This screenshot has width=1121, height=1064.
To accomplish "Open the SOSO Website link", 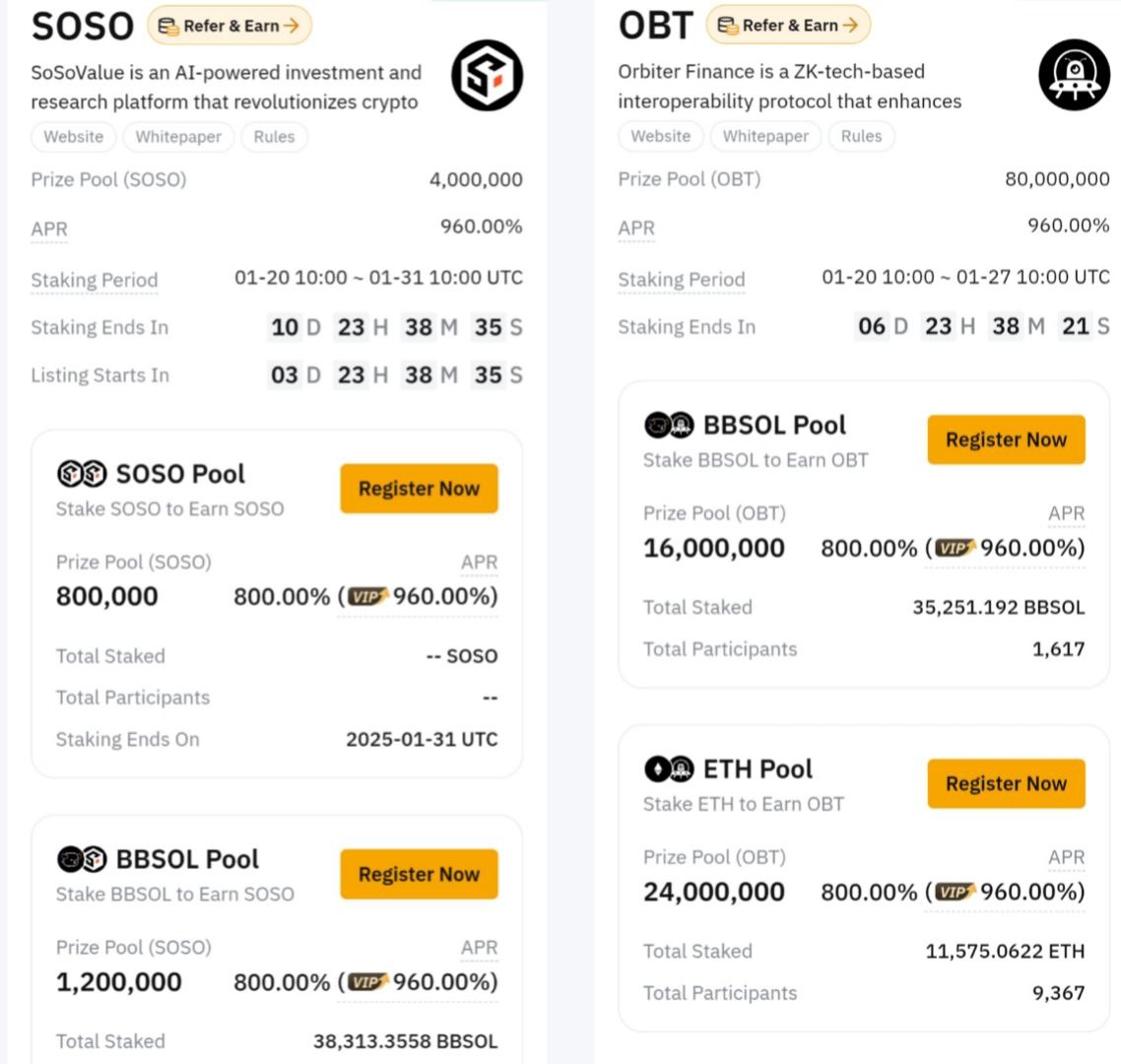I will coord(73,137).
